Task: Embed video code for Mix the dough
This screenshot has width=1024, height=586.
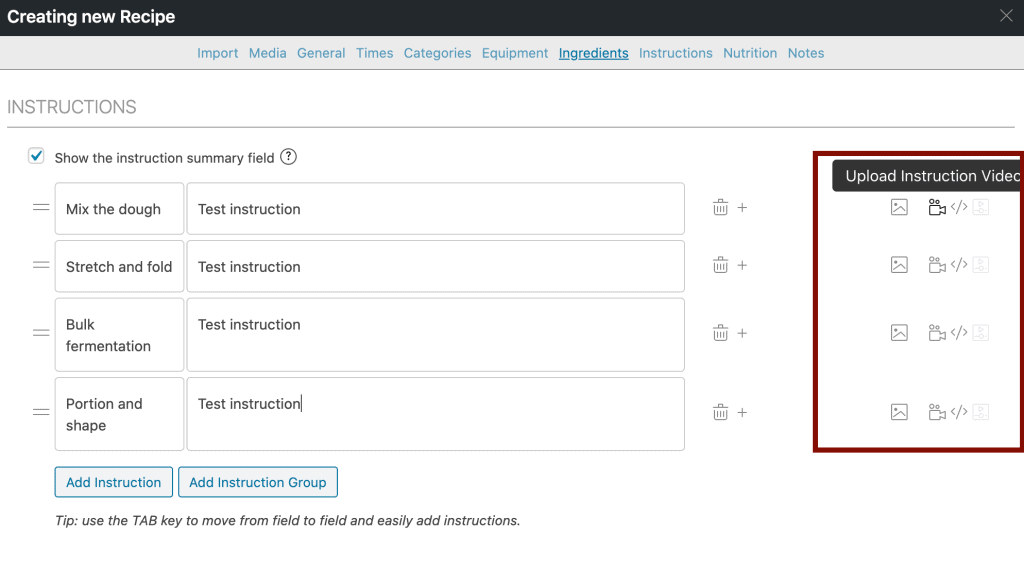Action: coord(959,207)
